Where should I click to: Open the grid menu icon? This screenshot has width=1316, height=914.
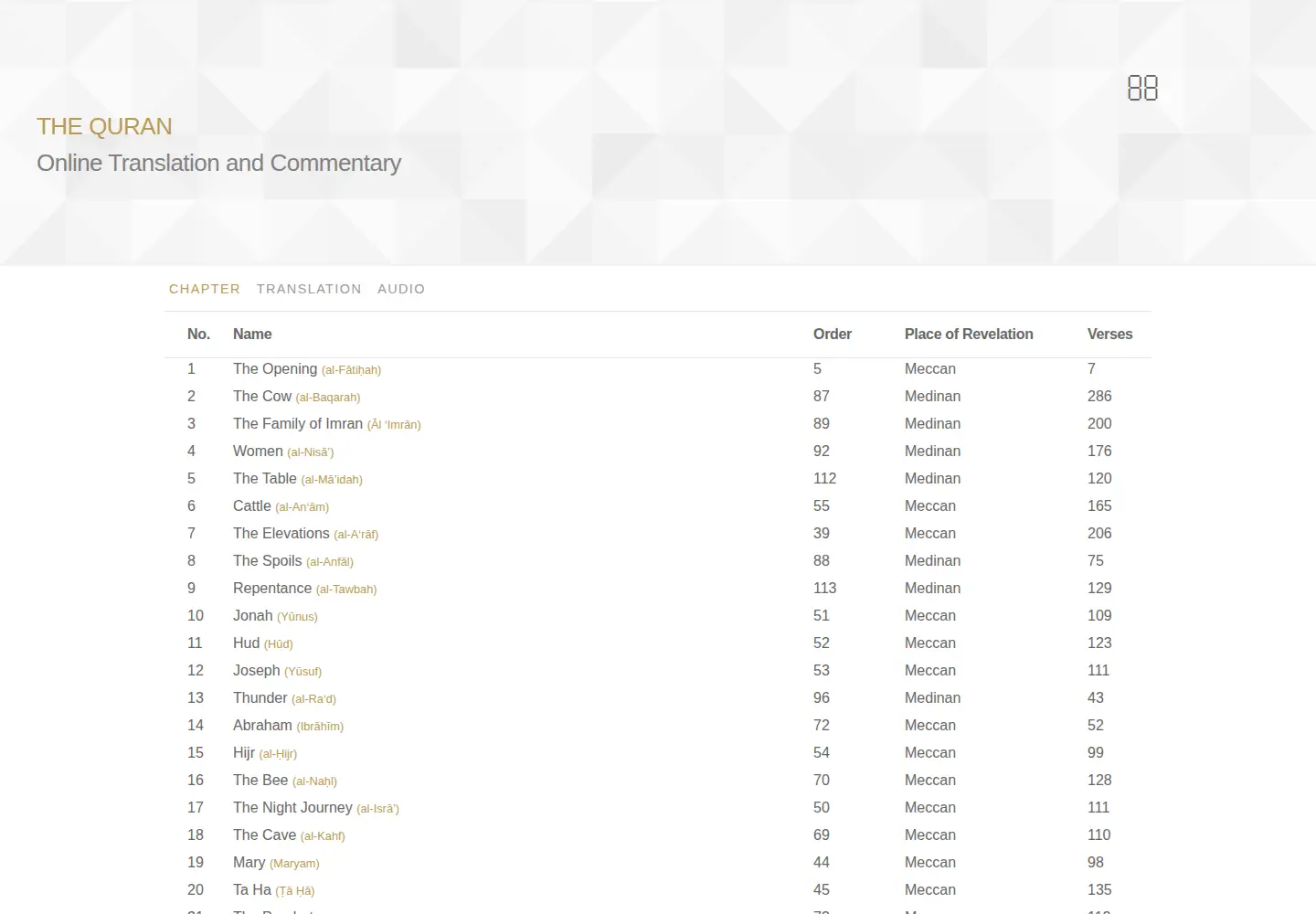[x=1142, y=88]
